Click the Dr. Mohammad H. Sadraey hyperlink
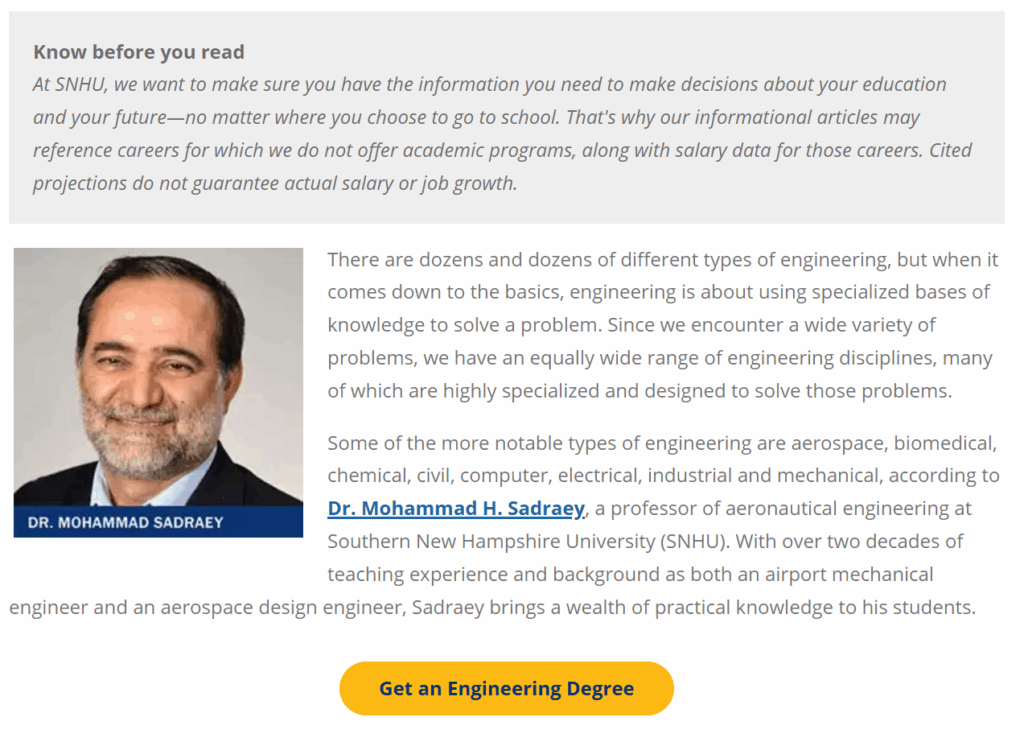Screen dimensions: 1024x742 click(x=455, y=508)
